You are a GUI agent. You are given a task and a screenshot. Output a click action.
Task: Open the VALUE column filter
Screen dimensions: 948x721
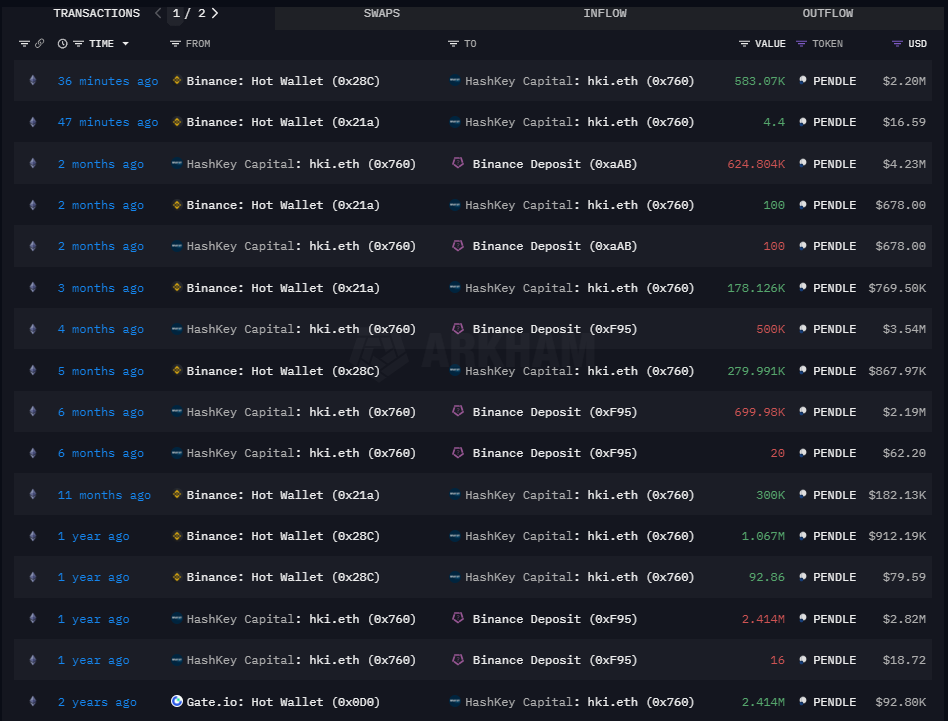pos(744,44)
